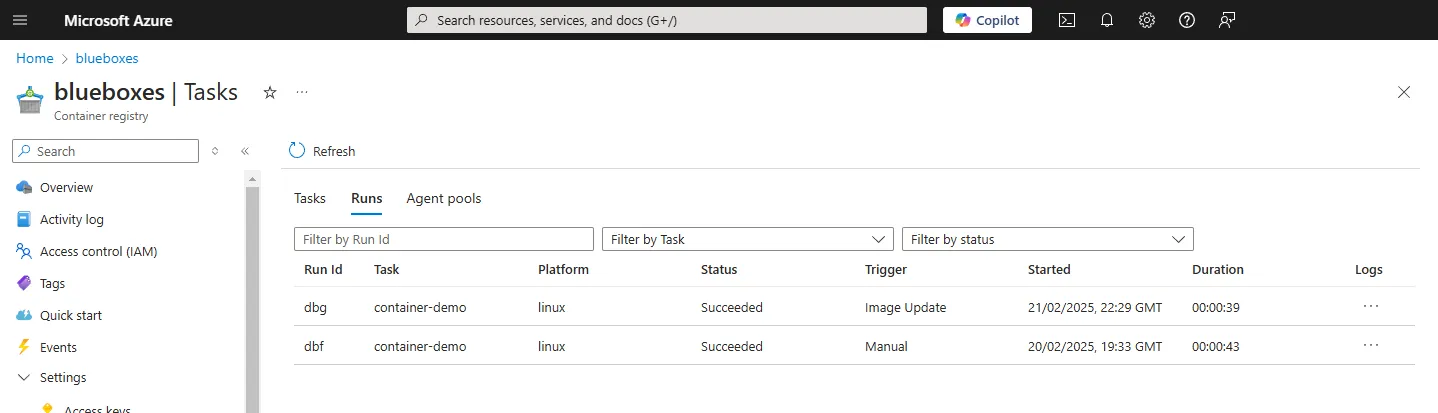Open the notifications bell
This screenshot has width=1438, height=413.
coord(1107,20)
